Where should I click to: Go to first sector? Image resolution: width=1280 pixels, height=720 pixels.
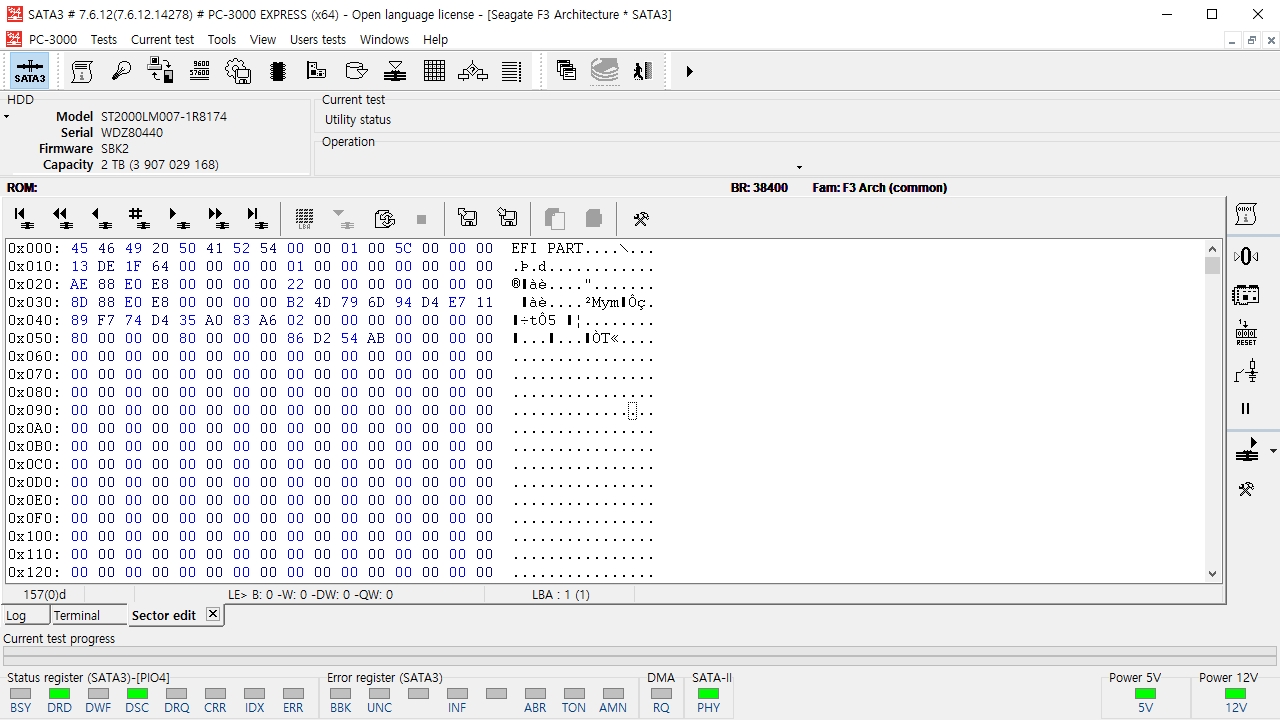coord(24,218)
